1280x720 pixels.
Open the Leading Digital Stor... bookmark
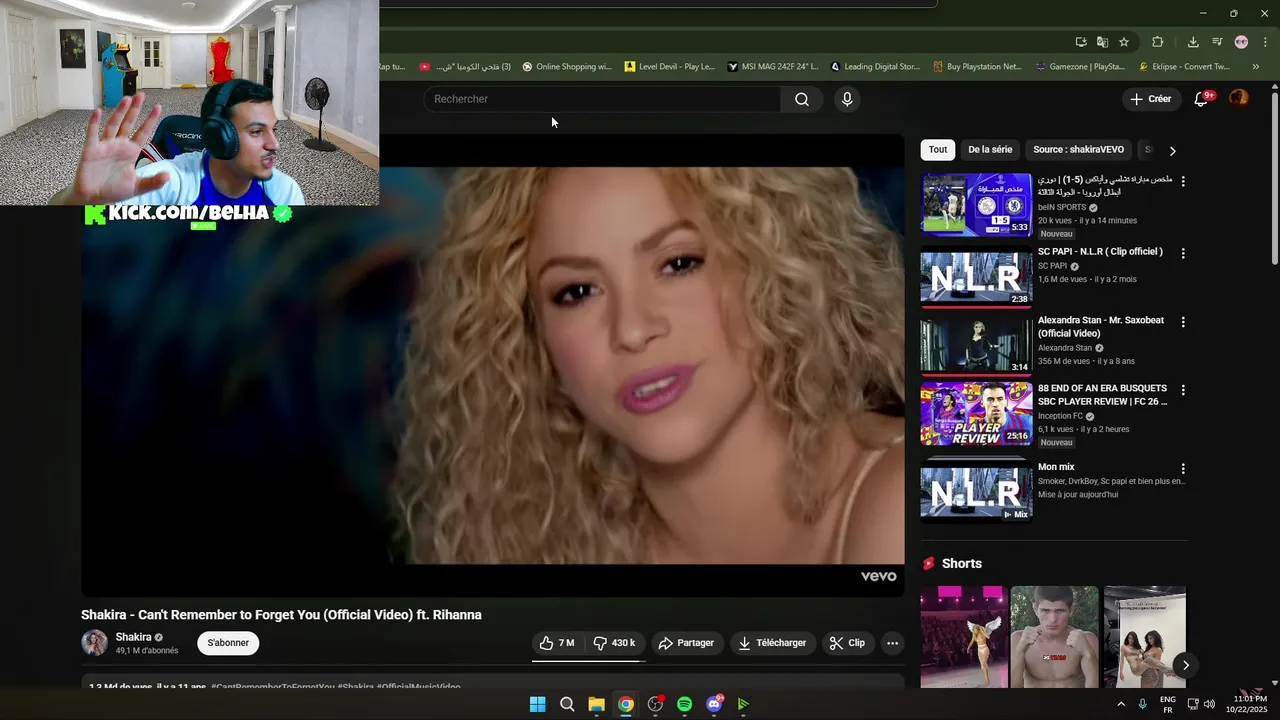coord(874,67)
